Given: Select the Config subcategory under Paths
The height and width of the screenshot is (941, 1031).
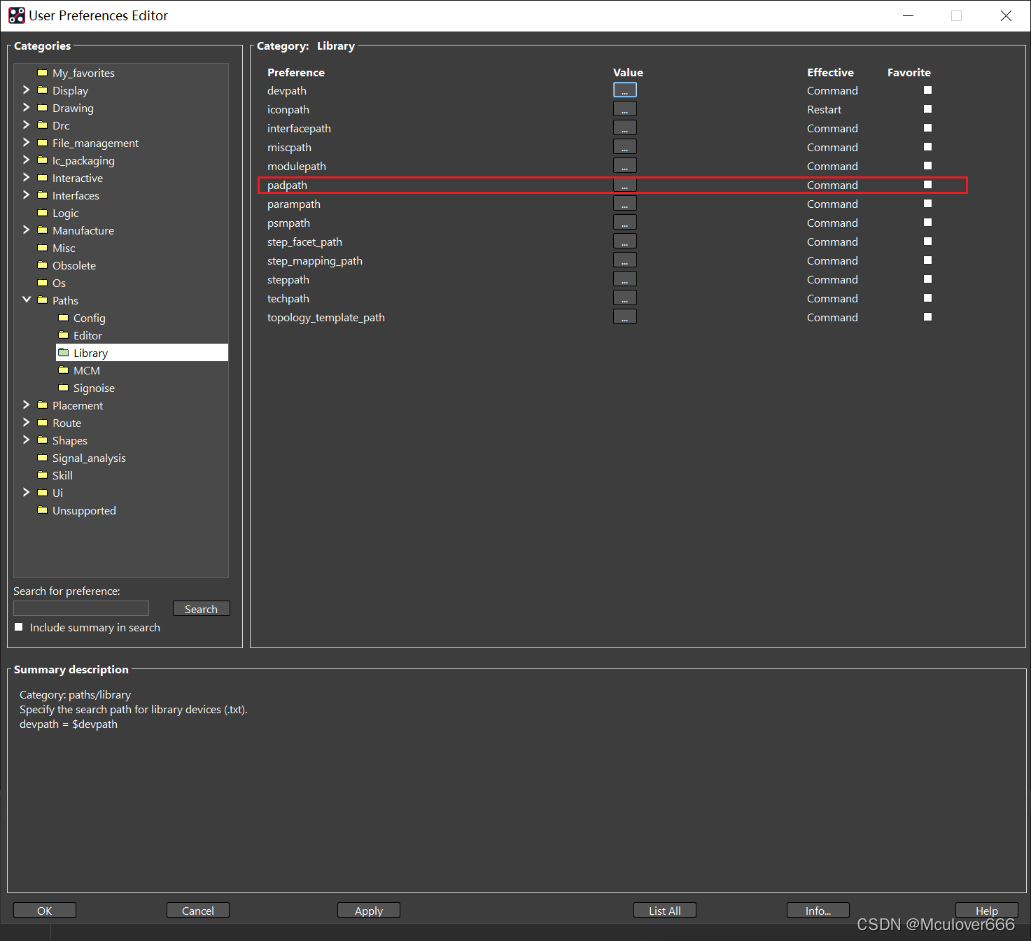Looking at the screenshot, I should click(89, 318).
